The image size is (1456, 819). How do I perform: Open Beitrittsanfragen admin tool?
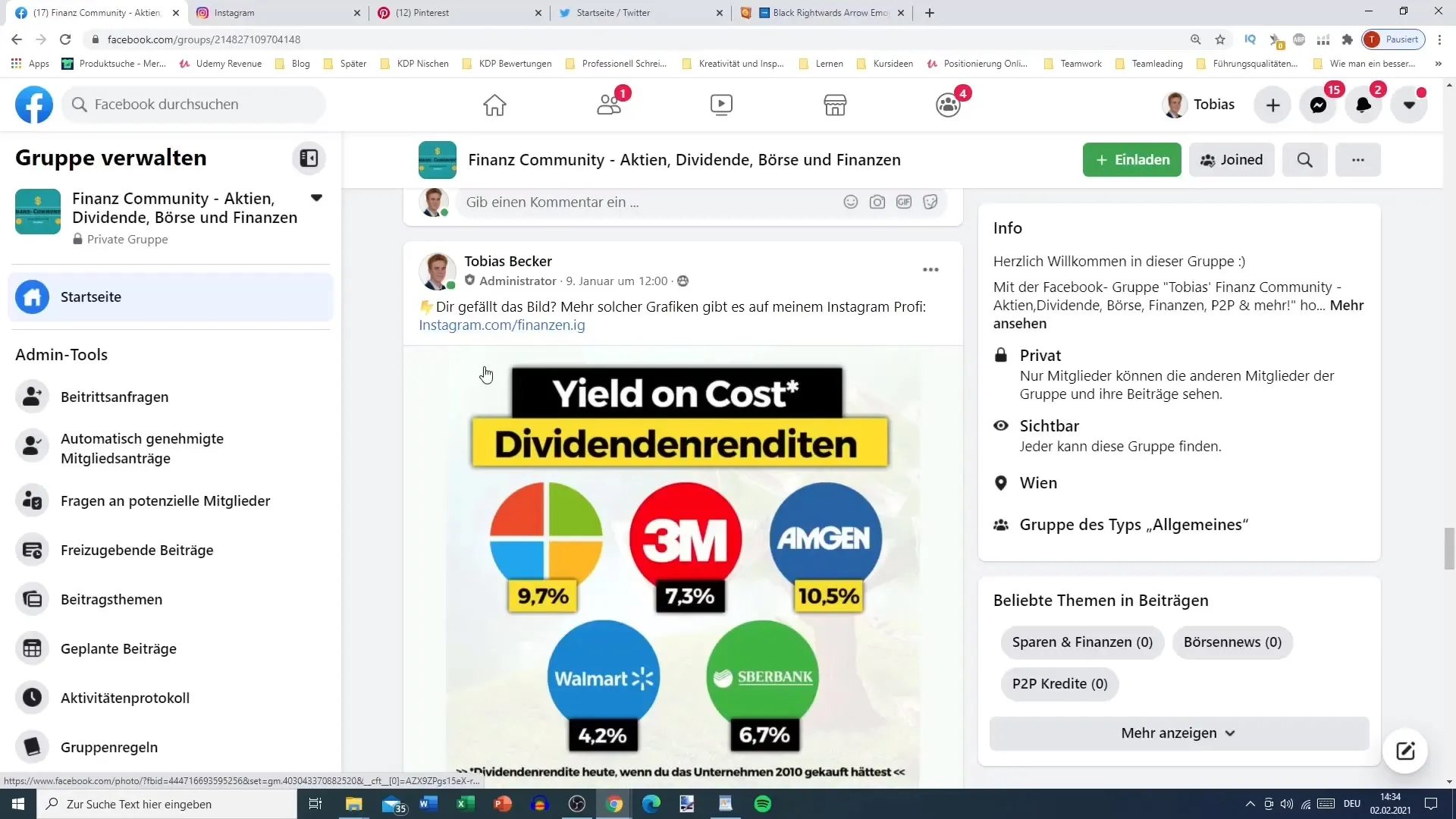click(x=171, y=397)
